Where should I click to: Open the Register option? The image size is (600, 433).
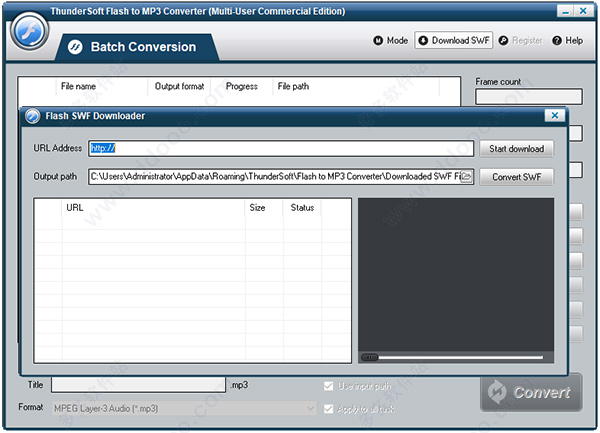click(521, 41)
